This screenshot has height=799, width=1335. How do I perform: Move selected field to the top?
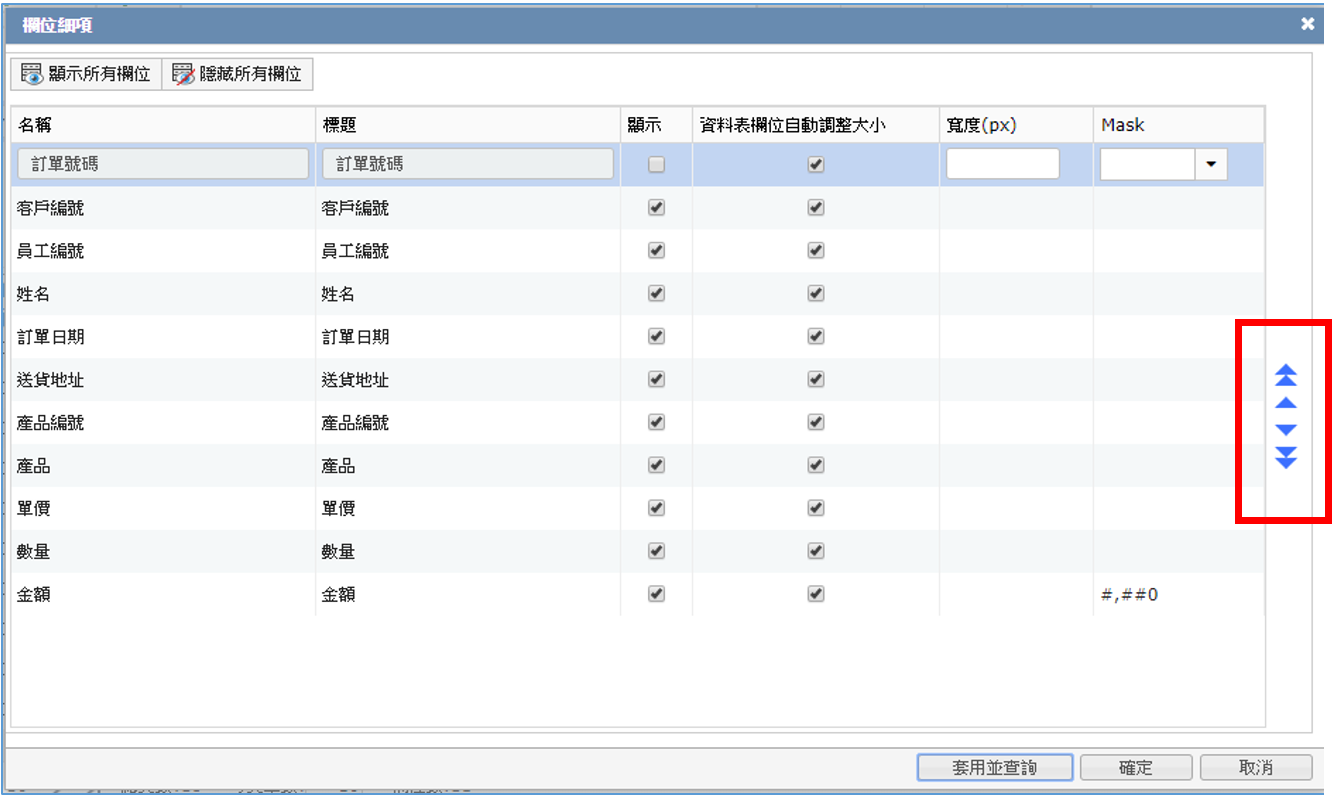click(1286, 376)
